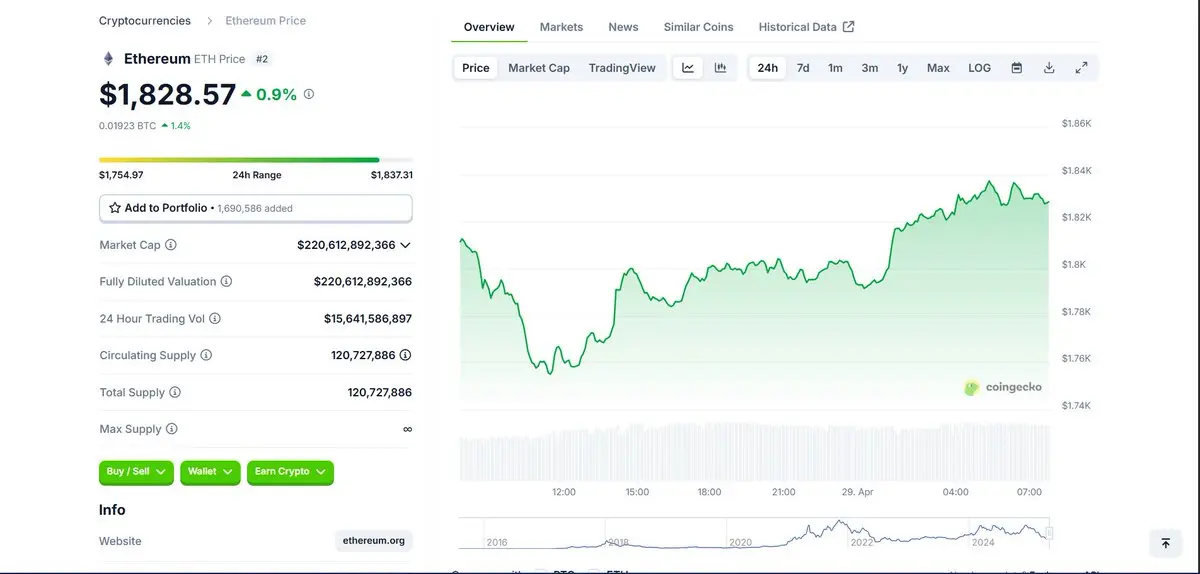Click the Market Cap info icon

pos(171,245)
